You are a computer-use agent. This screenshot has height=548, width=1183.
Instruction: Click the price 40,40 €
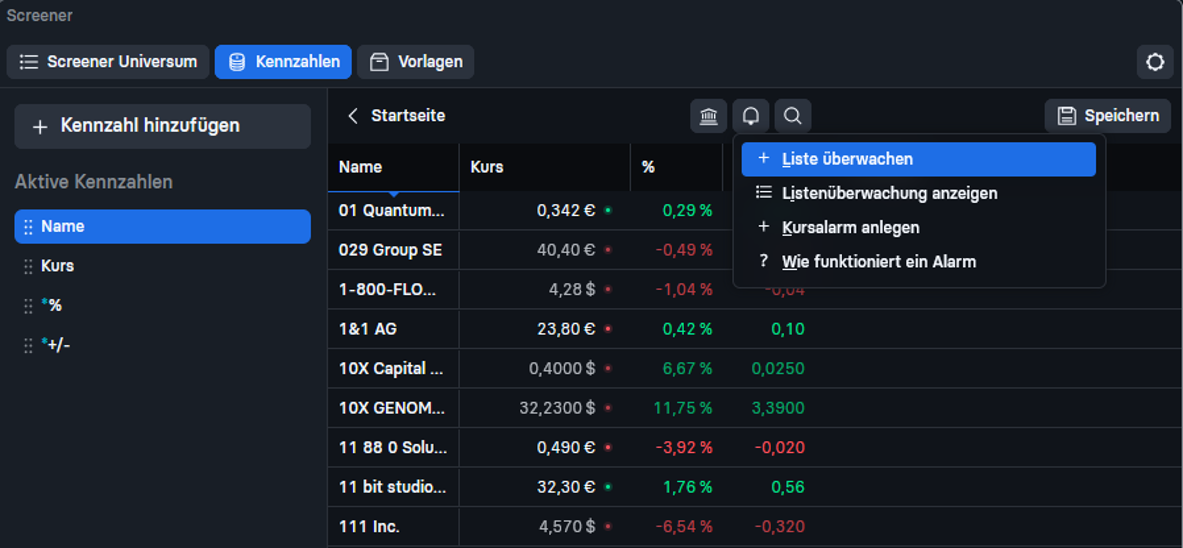point(566,250)
